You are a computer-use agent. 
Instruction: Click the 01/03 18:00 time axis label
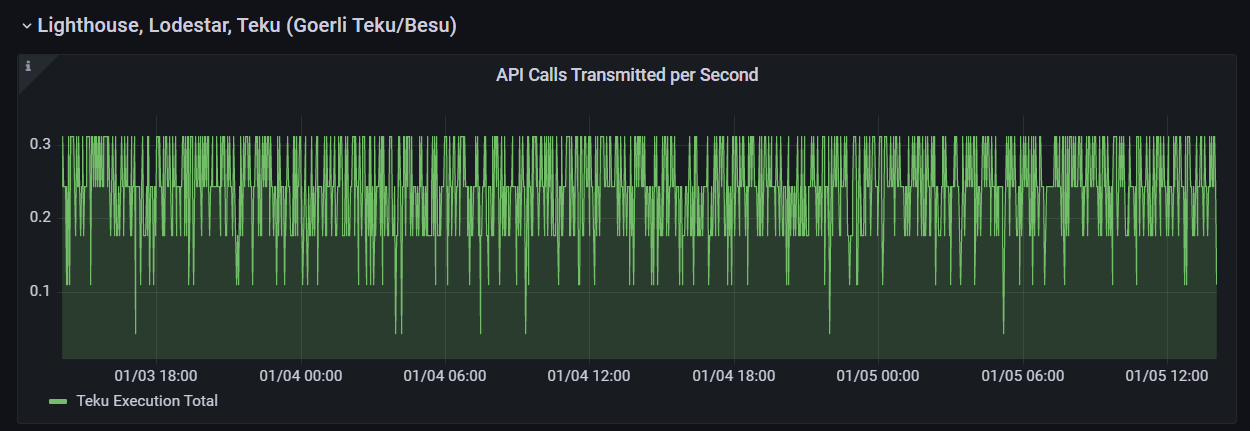pyautogui.click(x=156, y=376)
